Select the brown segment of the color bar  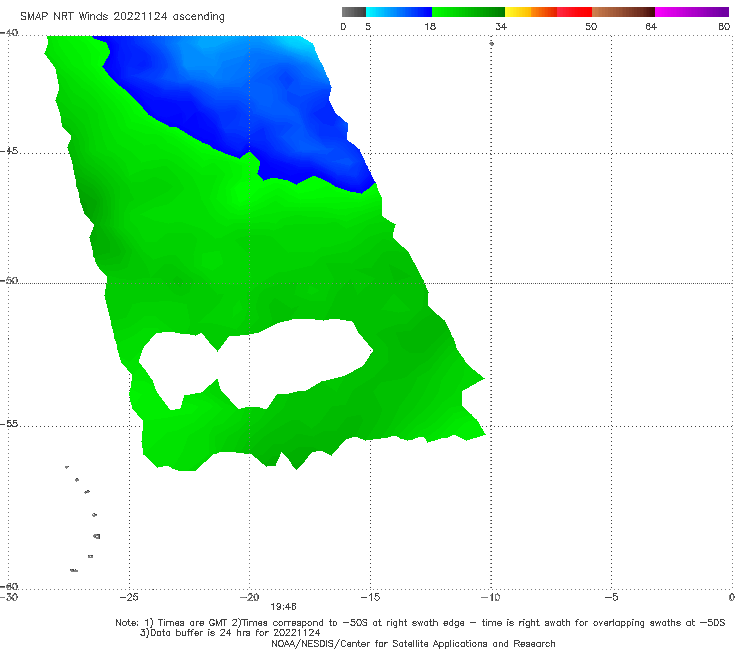point(623,12)
